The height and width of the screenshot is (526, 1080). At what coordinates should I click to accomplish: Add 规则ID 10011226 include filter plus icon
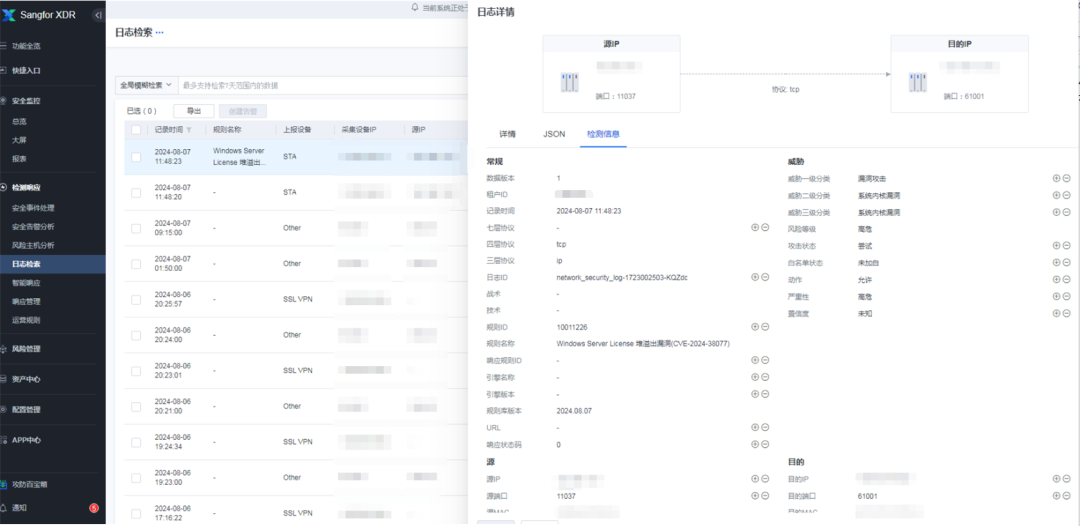755,327
